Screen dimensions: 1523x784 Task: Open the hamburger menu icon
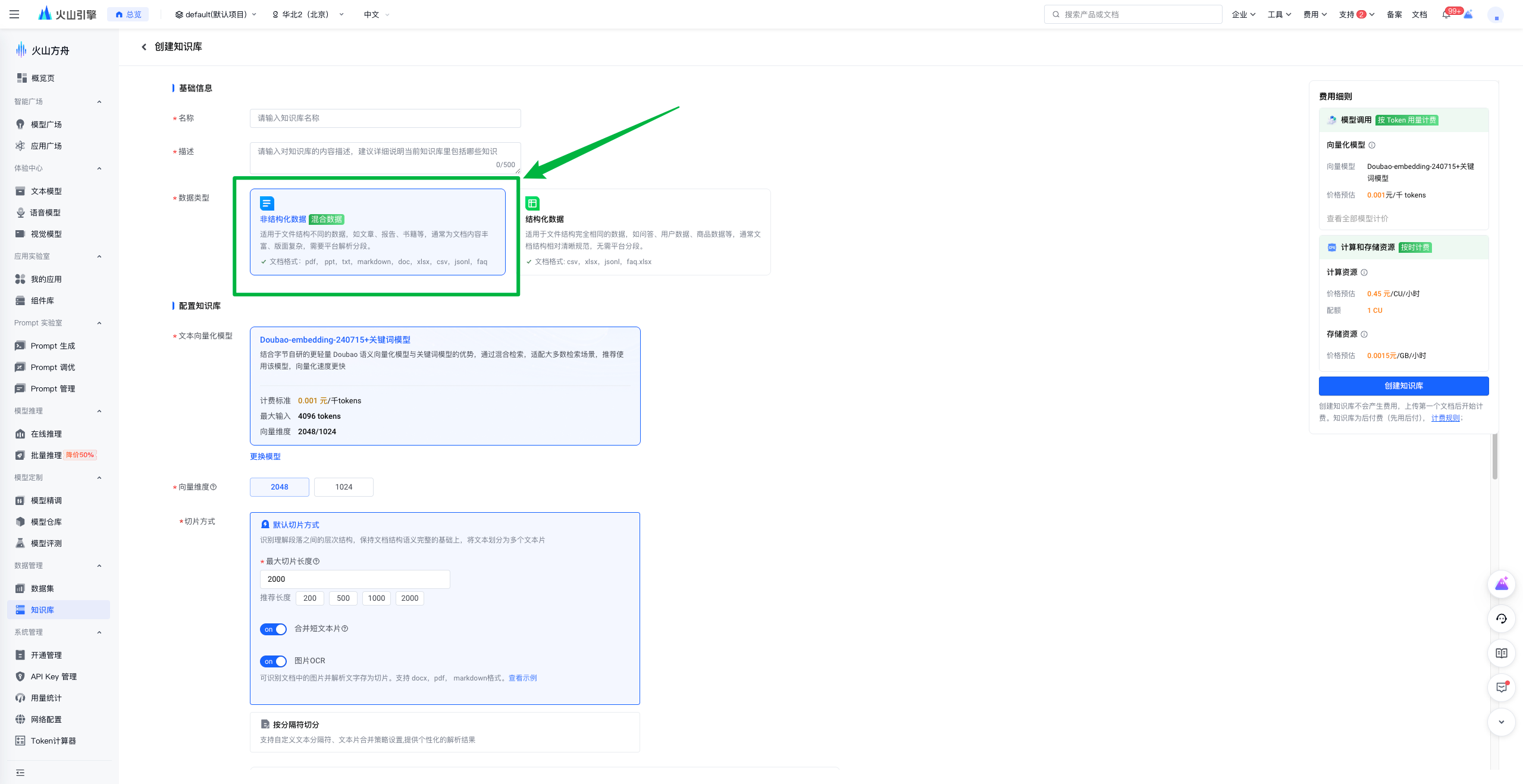pos(14,14)
